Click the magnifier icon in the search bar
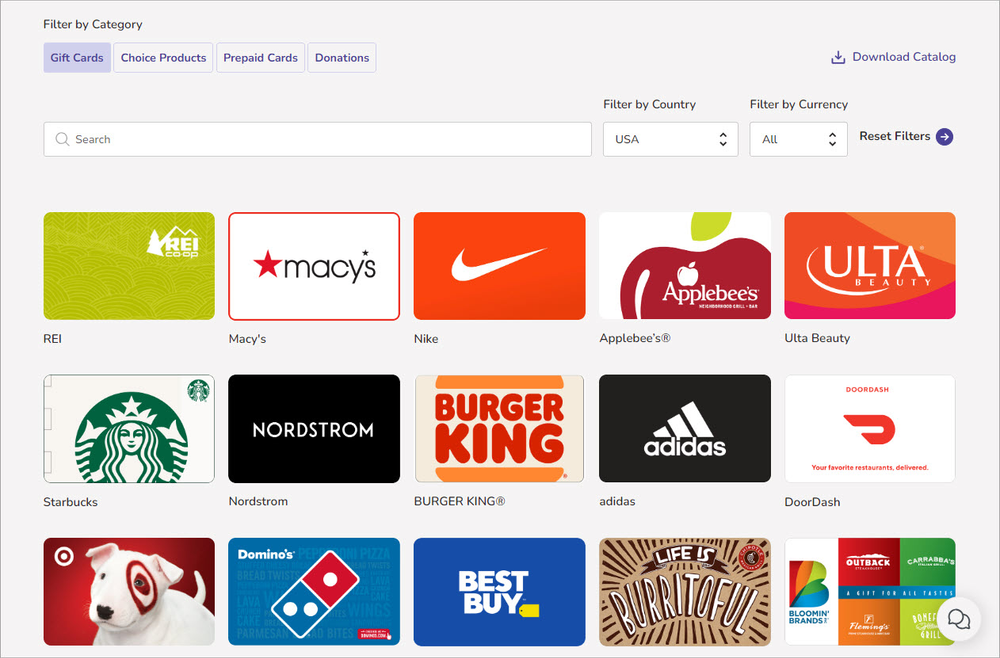This screenshot has width=1000, height=658. pyautogui.click(x=62, y=139)
